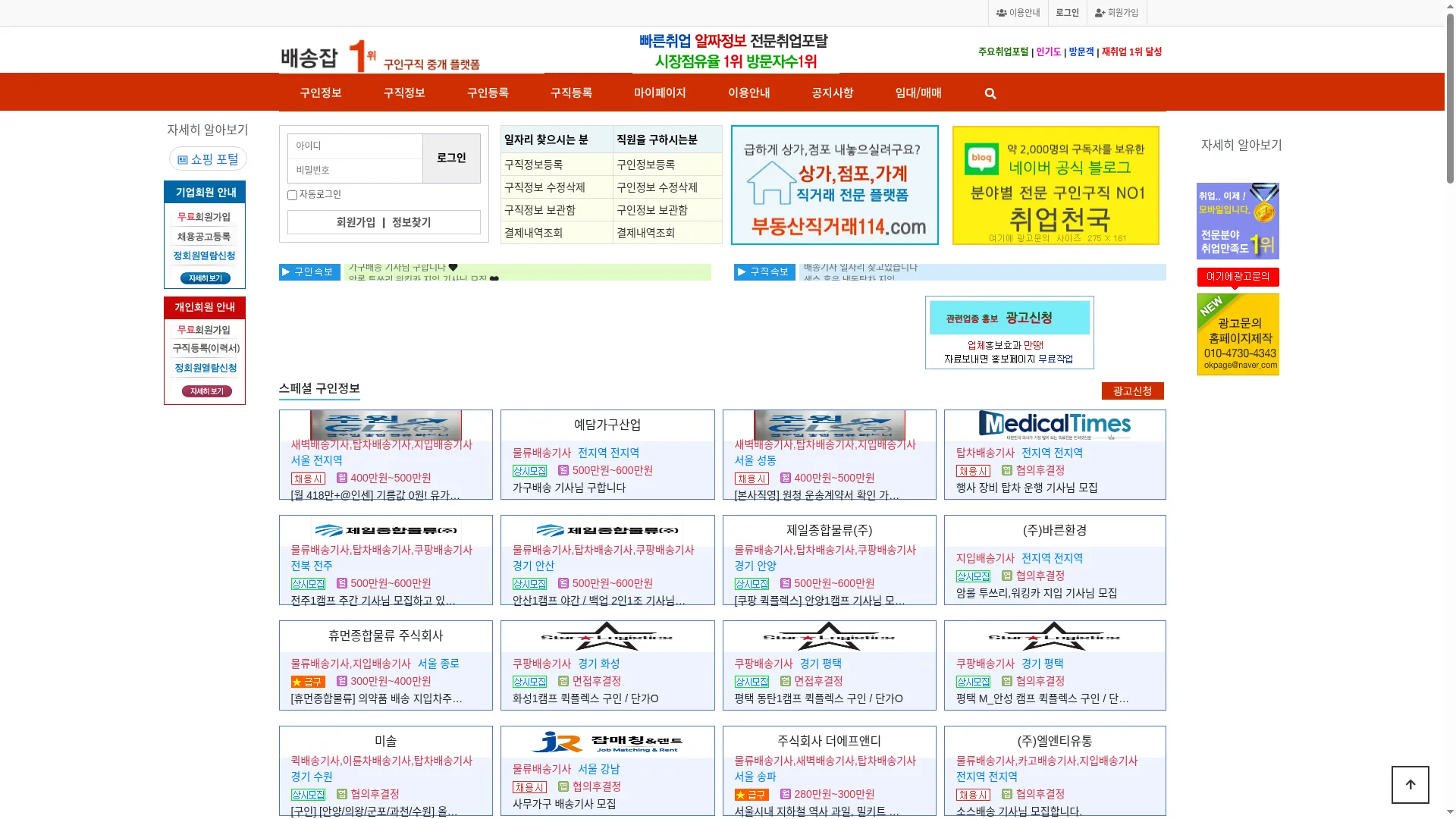The width and height of the screenshot is (1456, 819).
Task: Click 채용공고등록 in 기업회원 안내
Action: (x=204, y=237)
